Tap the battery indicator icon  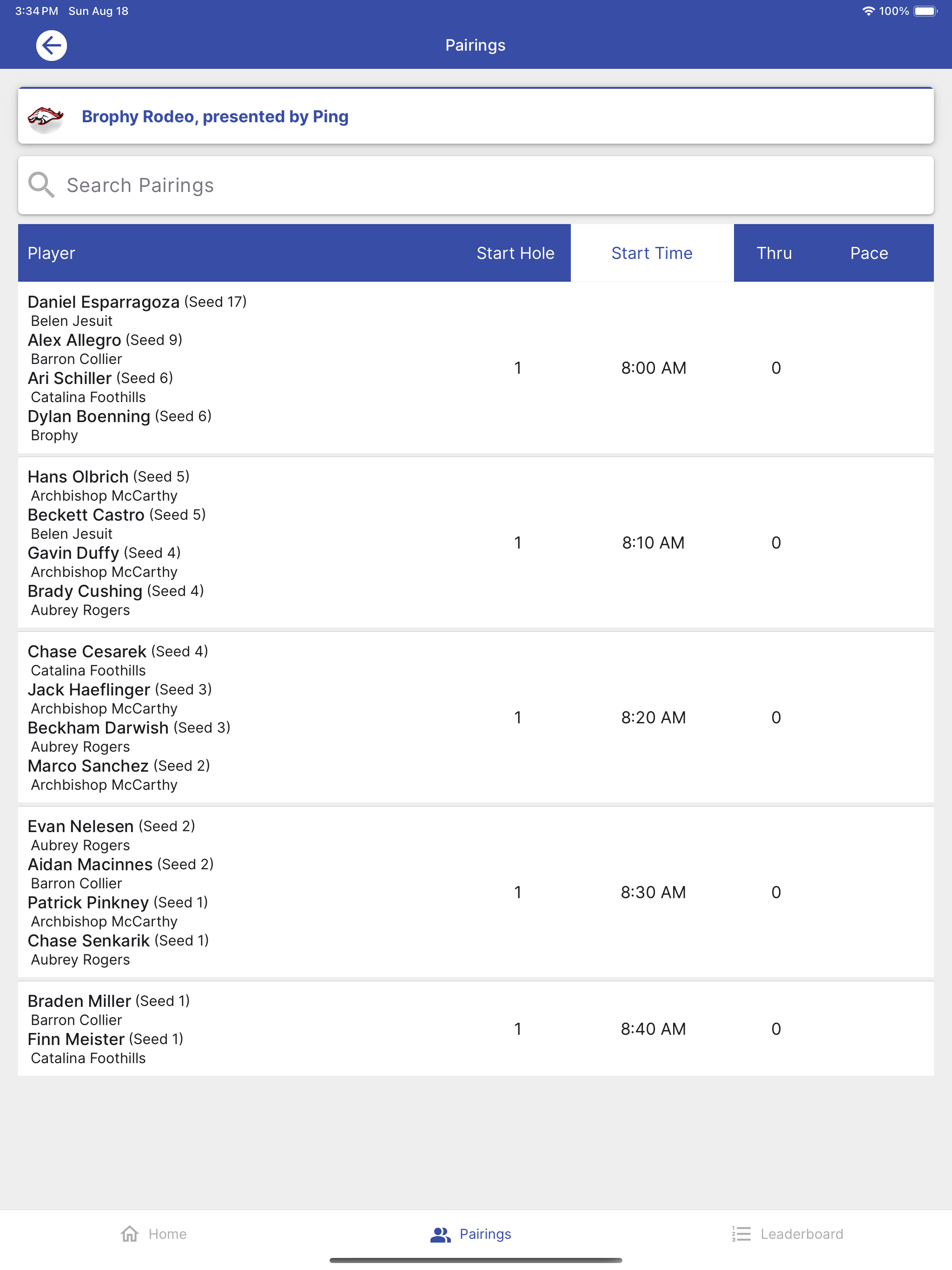pyautogui.click(x=926, y=11)
